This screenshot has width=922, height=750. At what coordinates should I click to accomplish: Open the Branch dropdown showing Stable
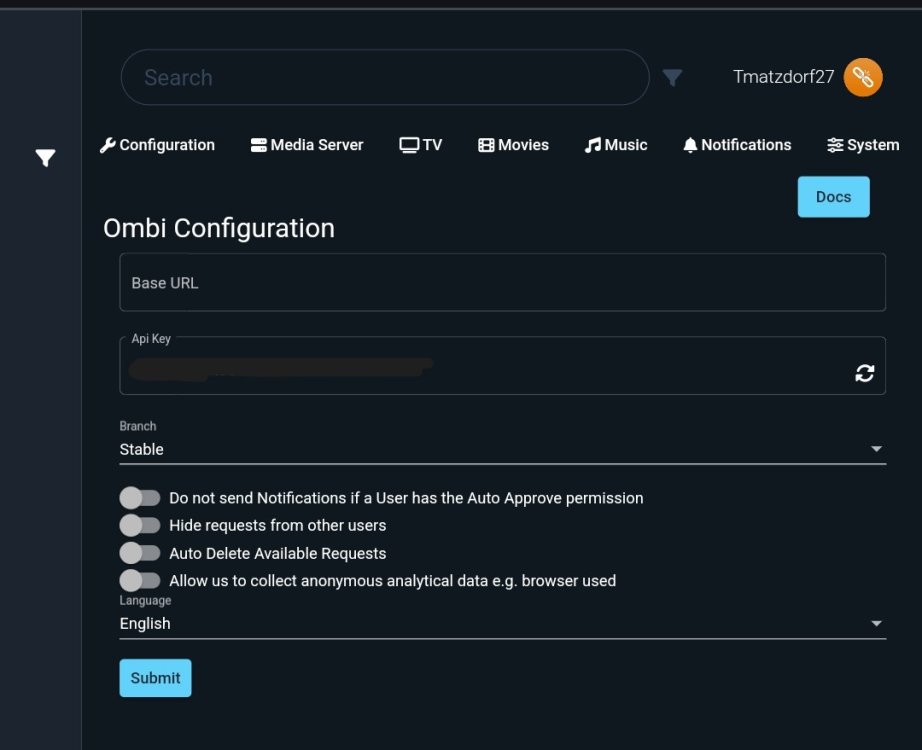coord(503,449)
